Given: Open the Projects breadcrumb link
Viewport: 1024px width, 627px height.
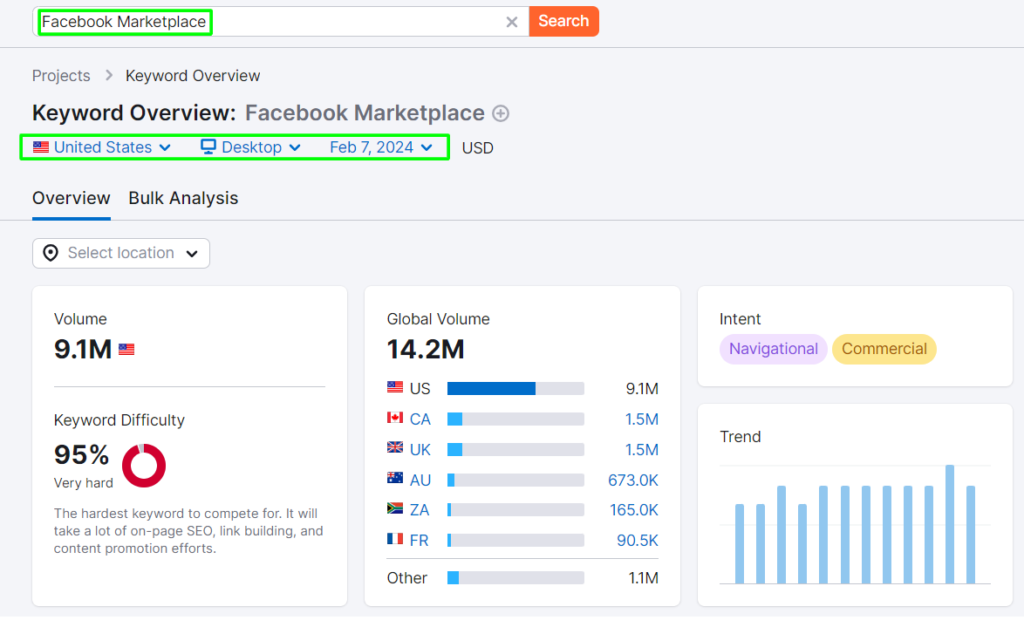Looking at the screenshot, I should coord(61,76).
